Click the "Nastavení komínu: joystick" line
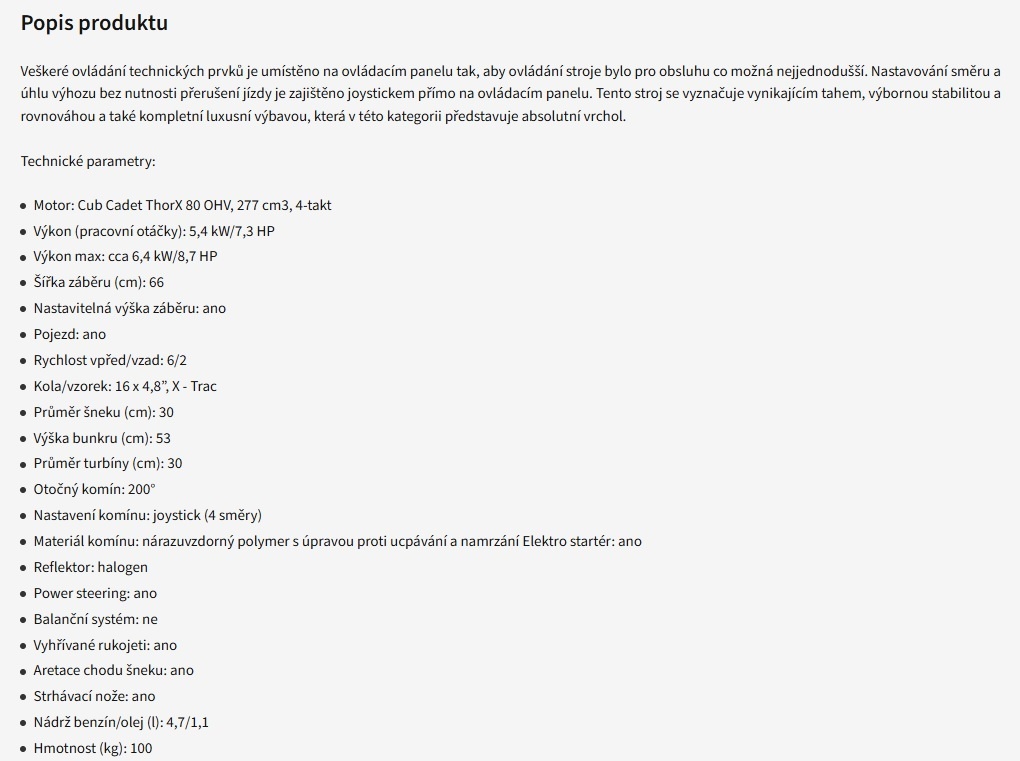 147,515
